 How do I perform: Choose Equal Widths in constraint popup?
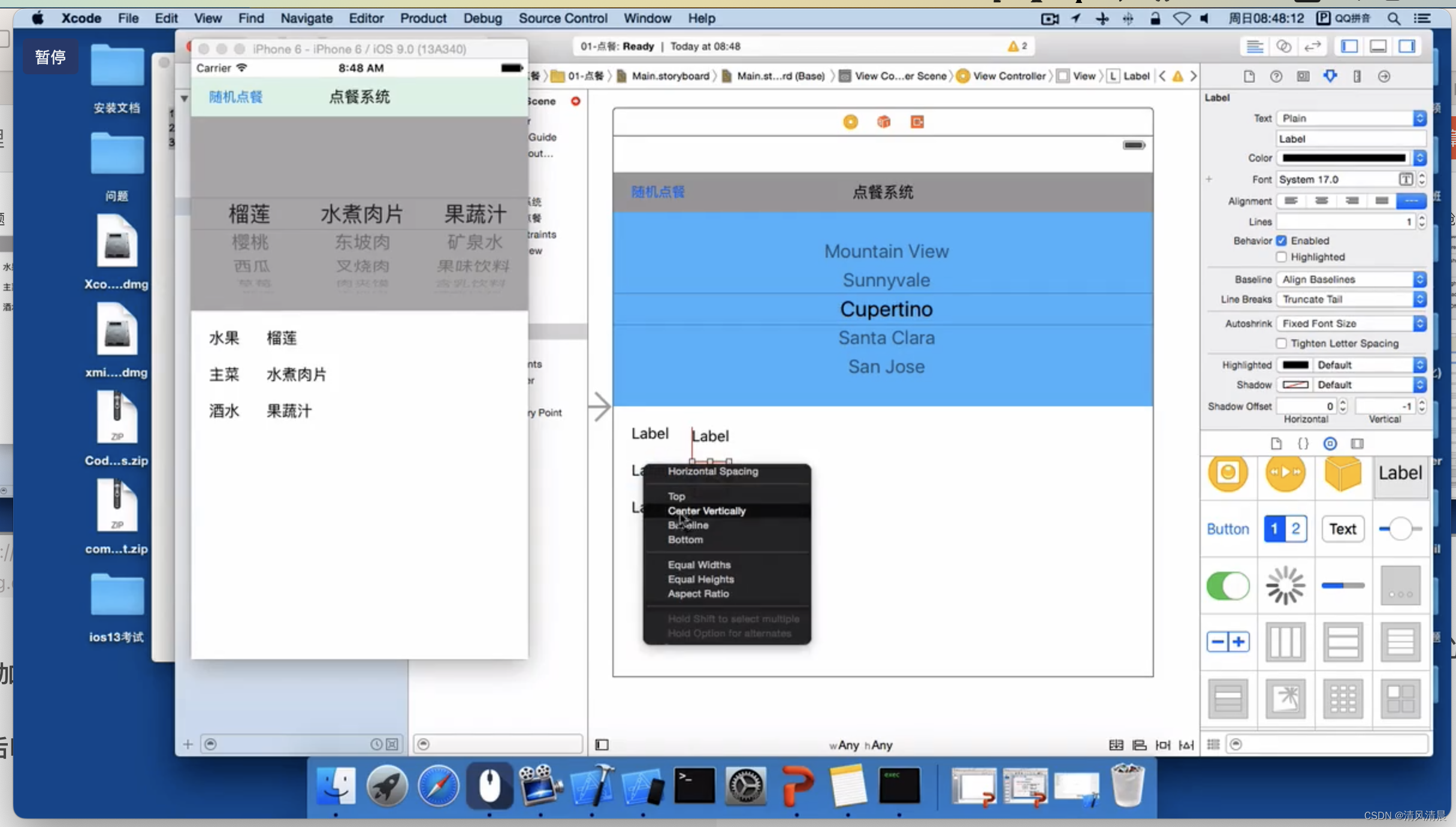[699, 565]
